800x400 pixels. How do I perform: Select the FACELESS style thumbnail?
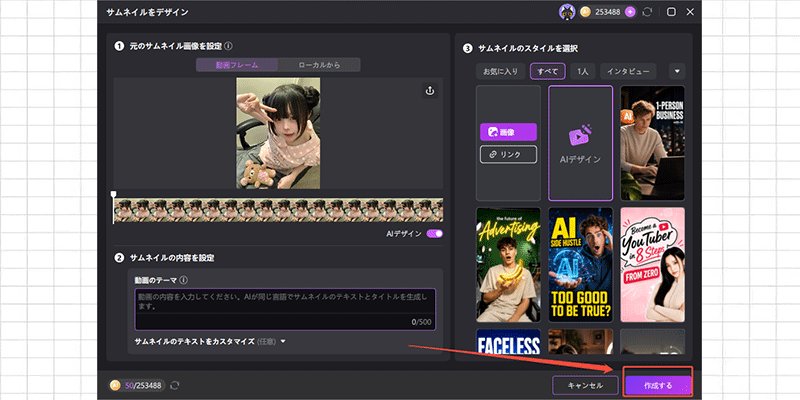(x=508, y=341)
